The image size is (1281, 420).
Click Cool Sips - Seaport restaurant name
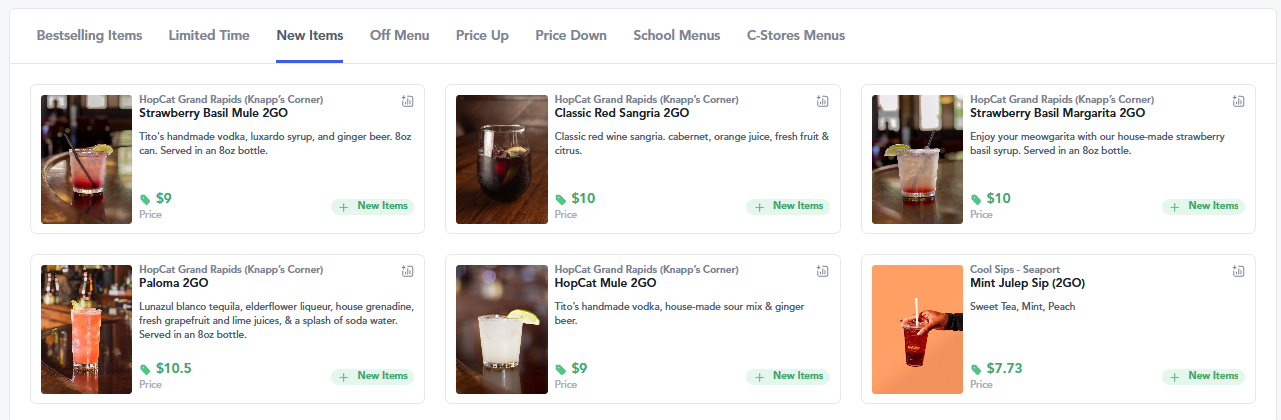pyautogui.click(x=1015, y=270)
